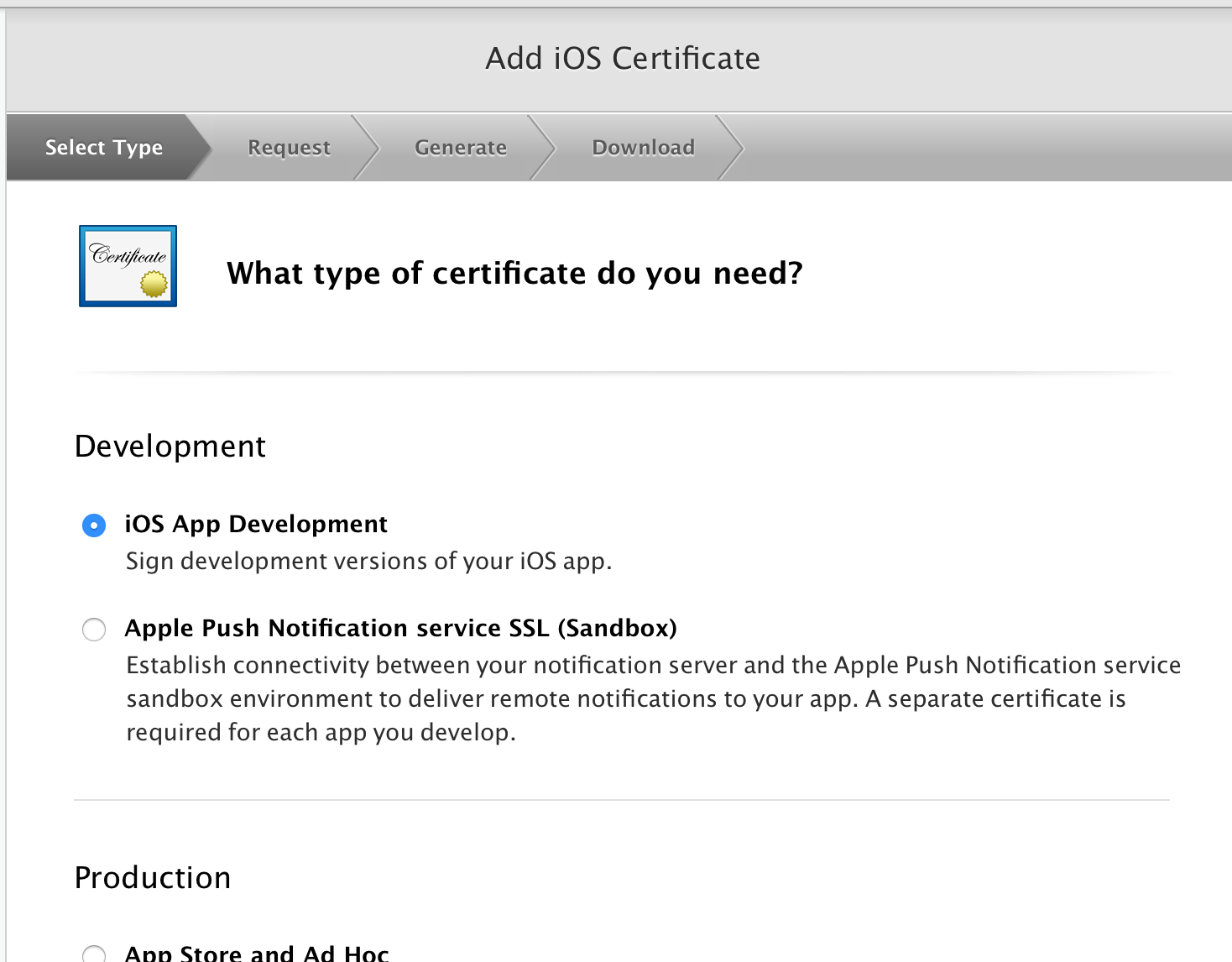1232x962 pixels.
Task: Click the 'iOS App Development' label
Action: click(x=256, y=525)
